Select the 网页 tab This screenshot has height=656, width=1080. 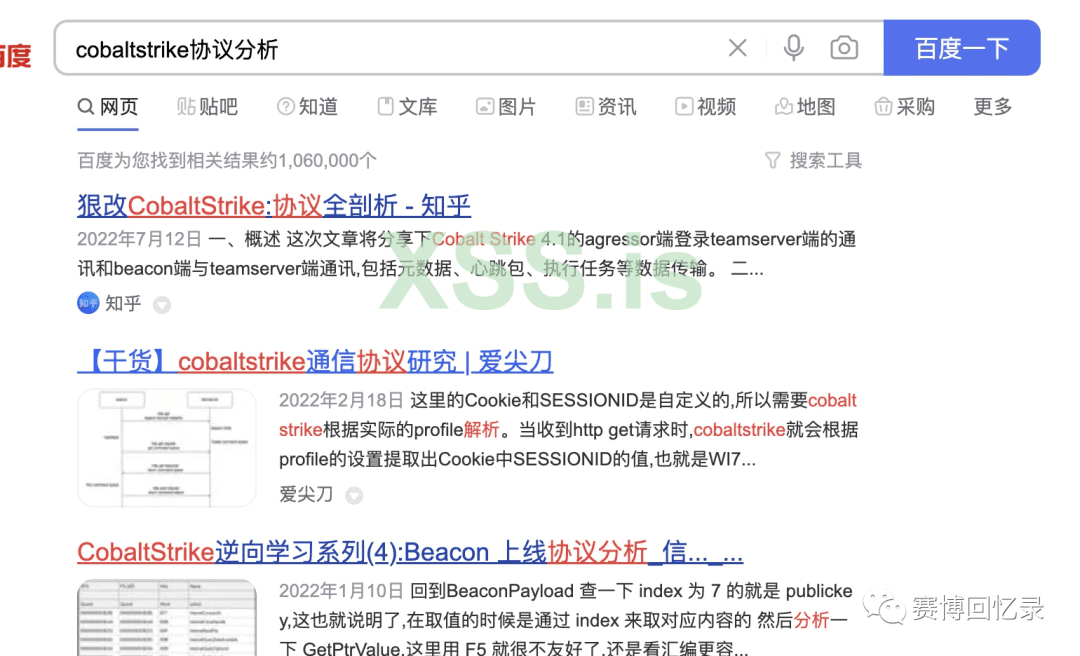click(x=108, y=107)
